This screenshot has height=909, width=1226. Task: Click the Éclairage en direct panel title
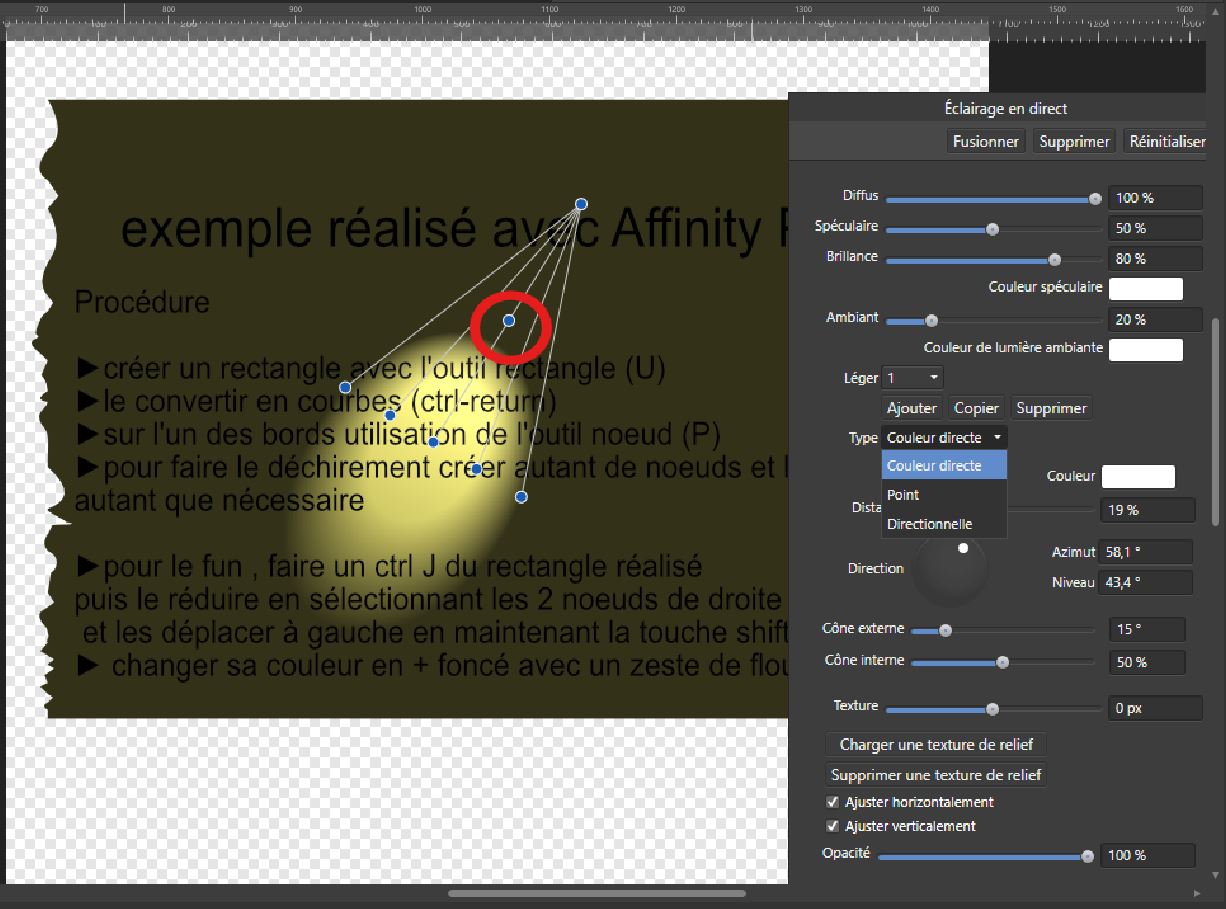(x=1006, y=108)
